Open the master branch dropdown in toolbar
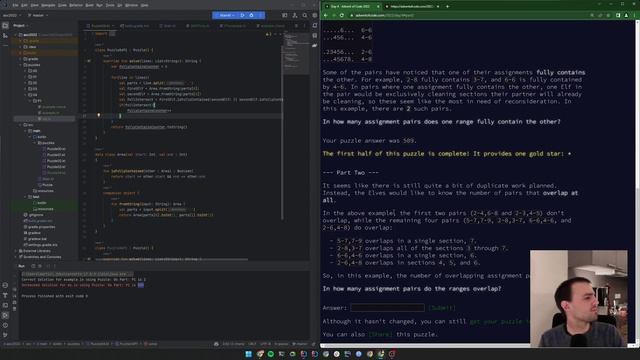 (38, 16)
